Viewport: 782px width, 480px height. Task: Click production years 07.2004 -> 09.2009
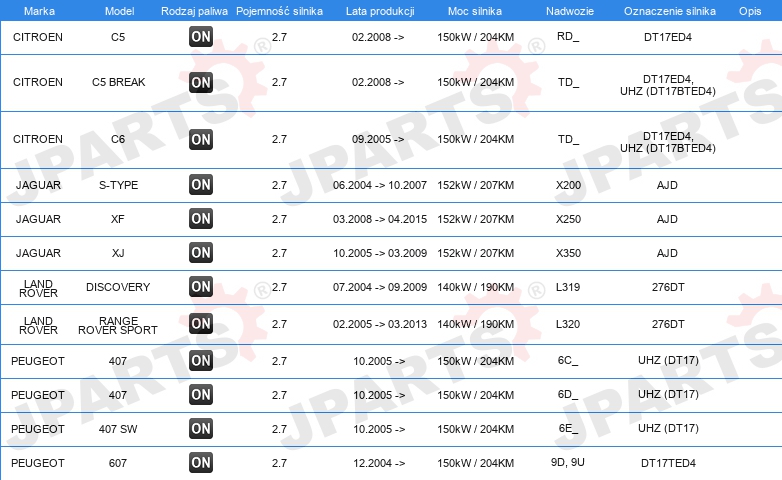[x=380, y=287]
